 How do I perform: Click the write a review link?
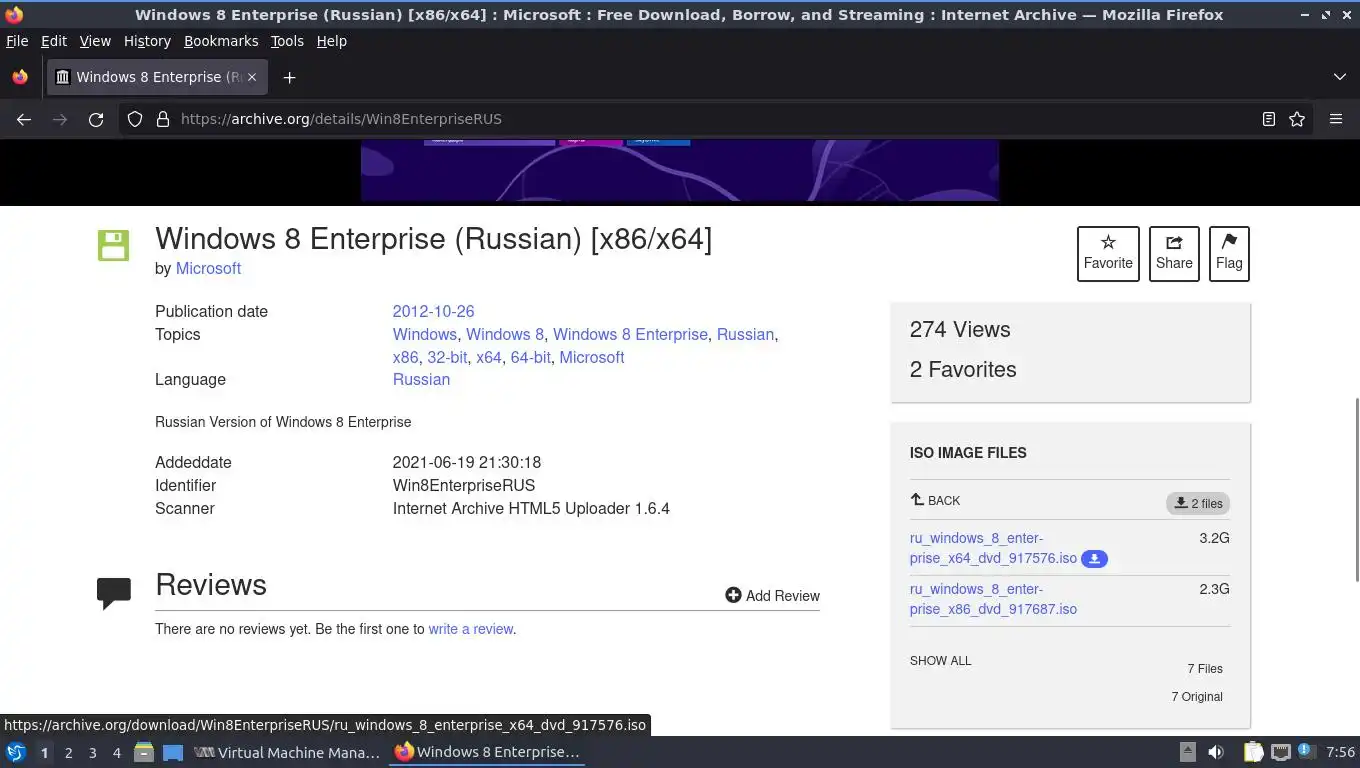coord(471,629)
